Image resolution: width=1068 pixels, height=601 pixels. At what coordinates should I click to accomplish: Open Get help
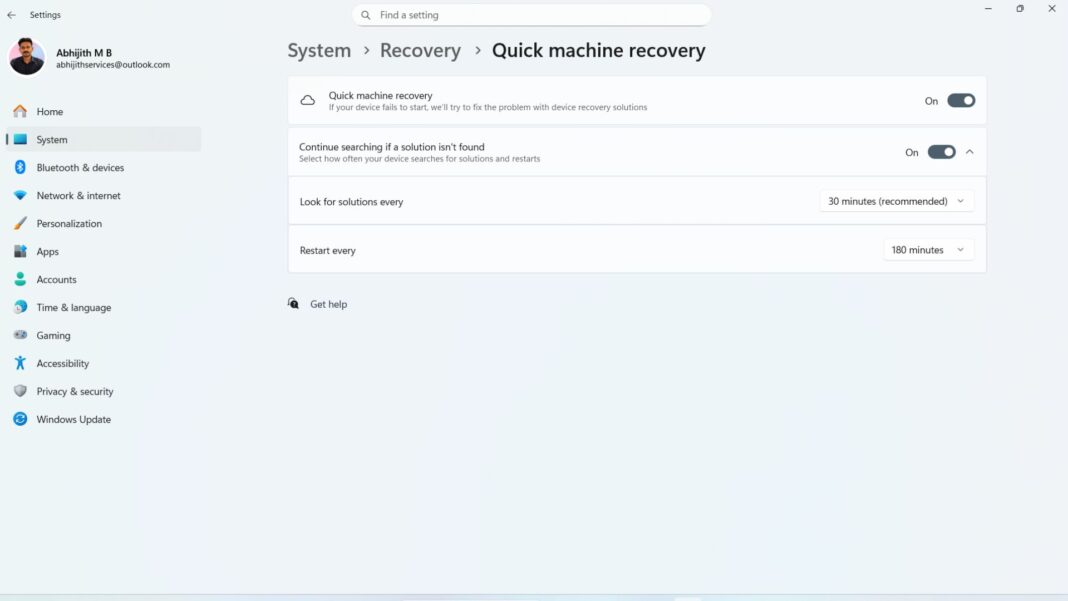[x=327, y=304]
